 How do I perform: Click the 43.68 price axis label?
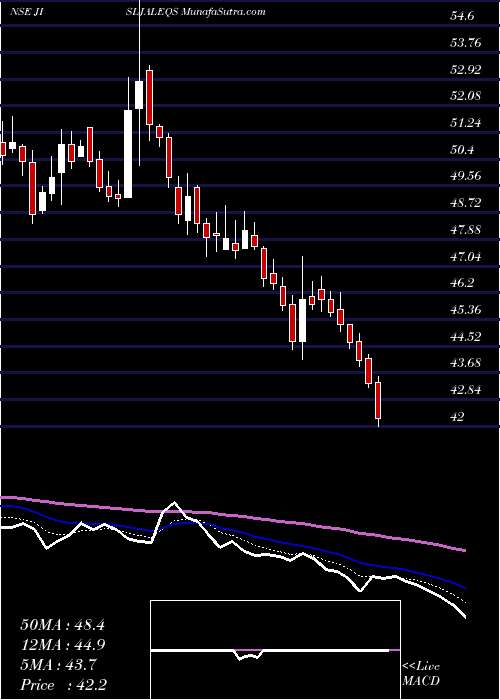pyautogui.click(x=465, y=362)
